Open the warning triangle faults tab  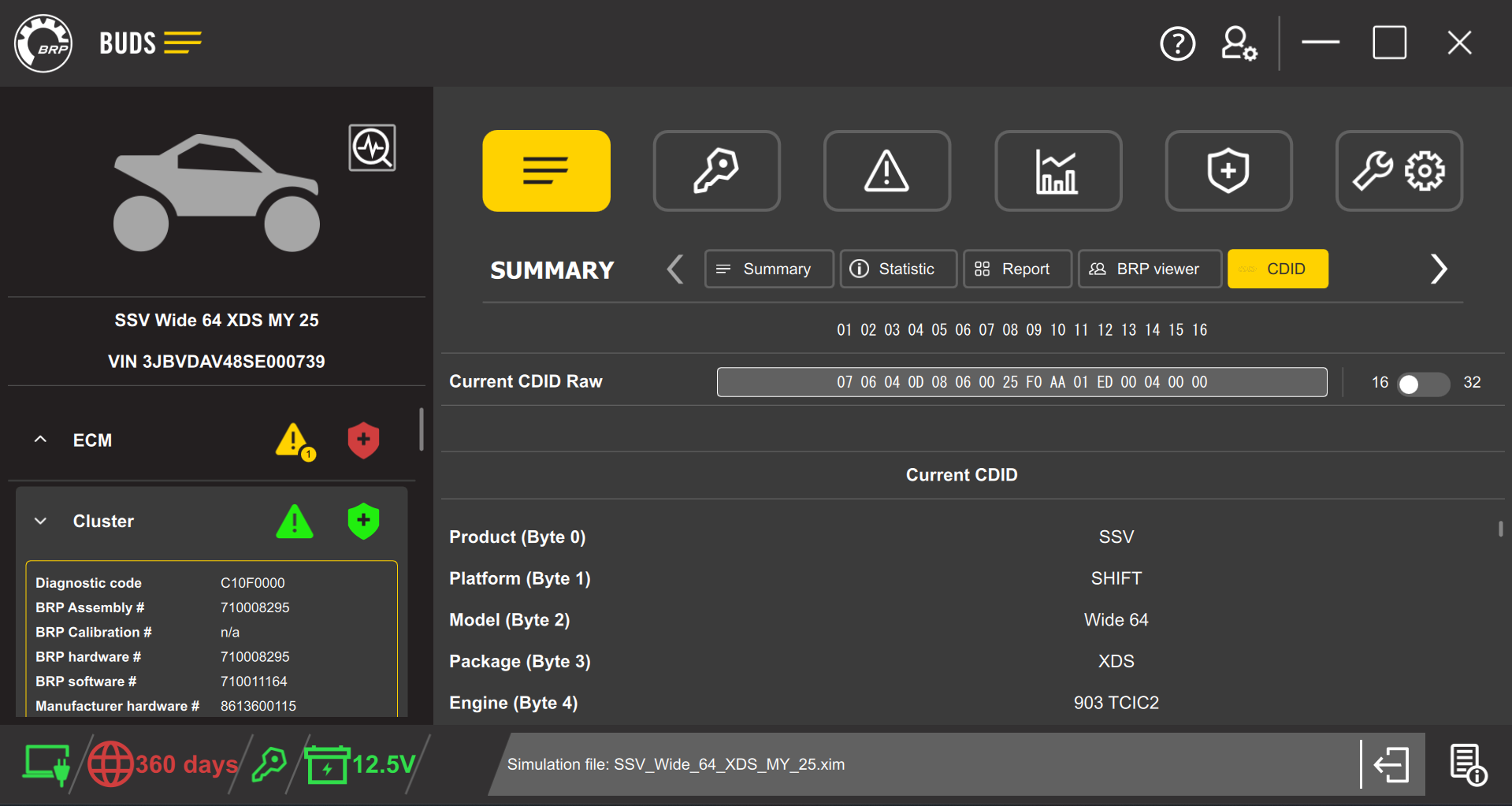point(886,170)
